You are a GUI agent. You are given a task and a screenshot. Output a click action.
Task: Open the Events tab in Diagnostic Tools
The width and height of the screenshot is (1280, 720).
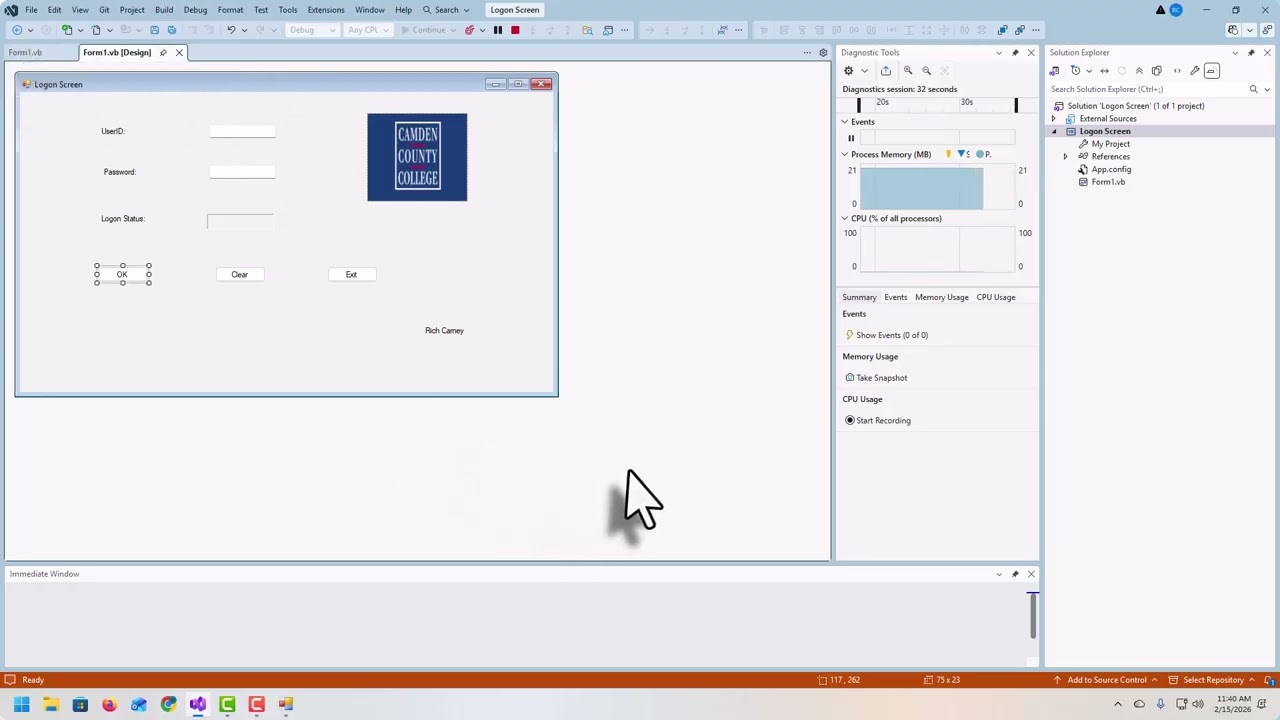(896, 297)
